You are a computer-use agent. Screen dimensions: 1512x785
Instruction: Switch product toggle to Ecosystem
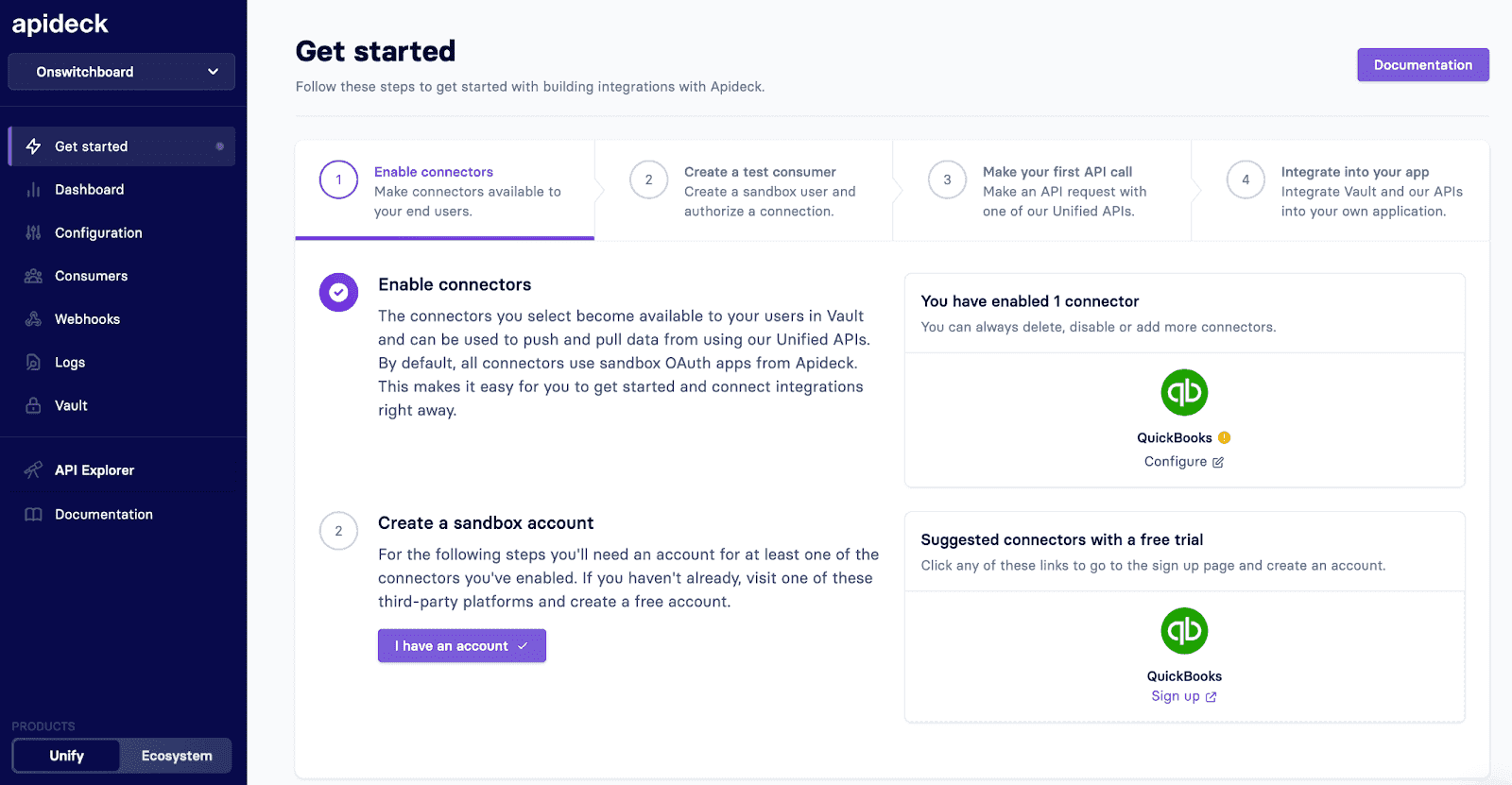177,756
